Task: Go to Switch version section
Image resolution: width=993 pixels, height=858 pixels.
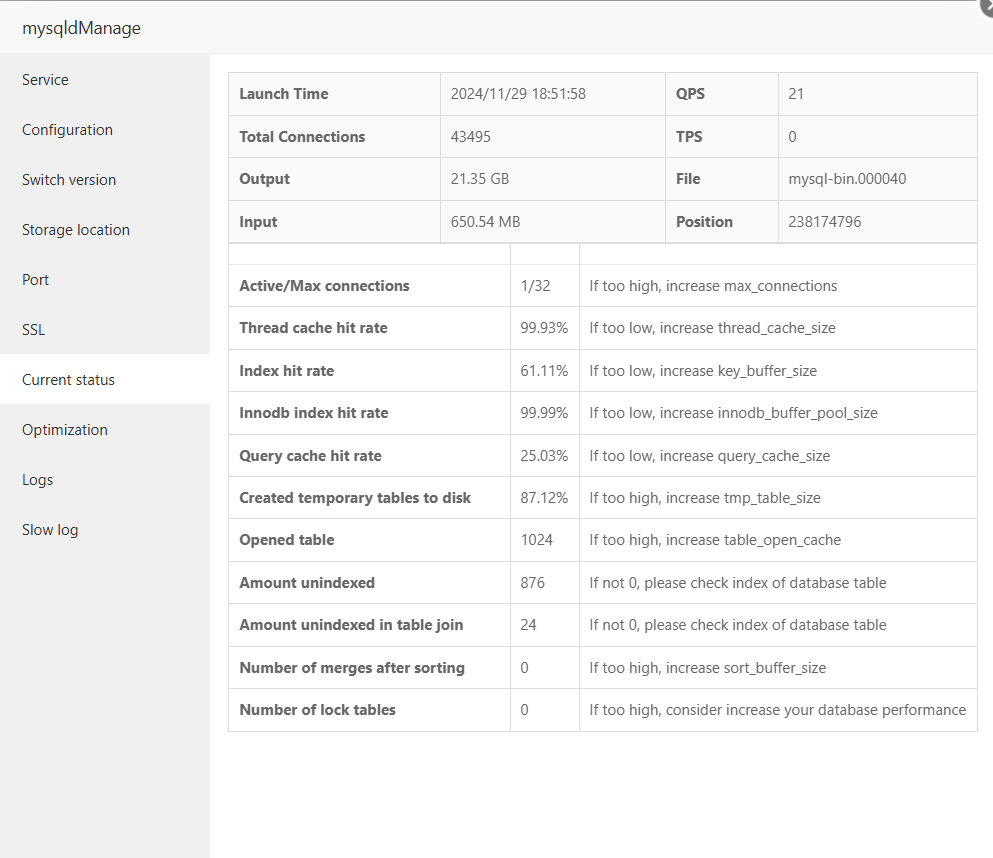Action: [69, 179]
